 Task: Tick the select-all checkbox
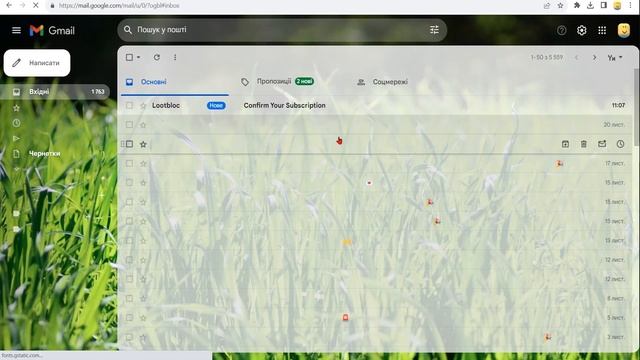(129, 57)
